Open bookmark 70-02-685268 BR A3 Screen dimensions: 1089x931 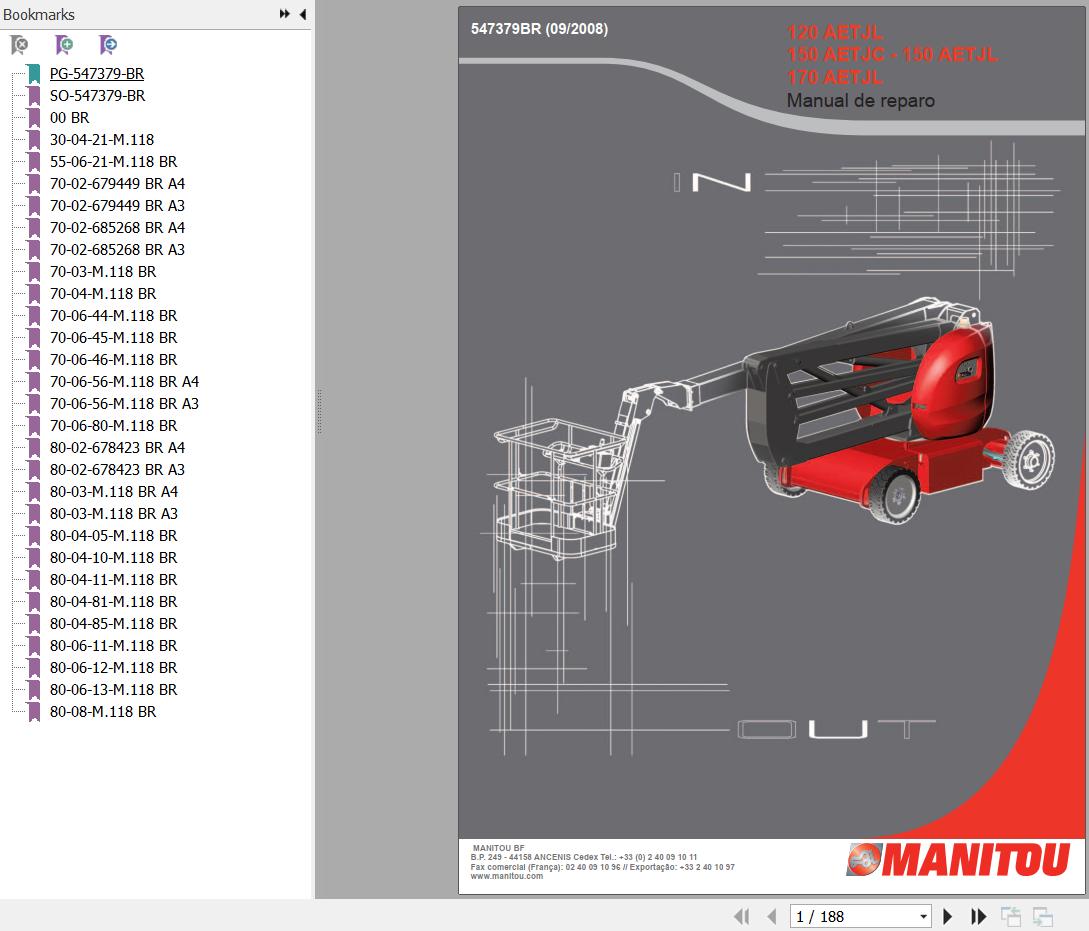(117, 250)
